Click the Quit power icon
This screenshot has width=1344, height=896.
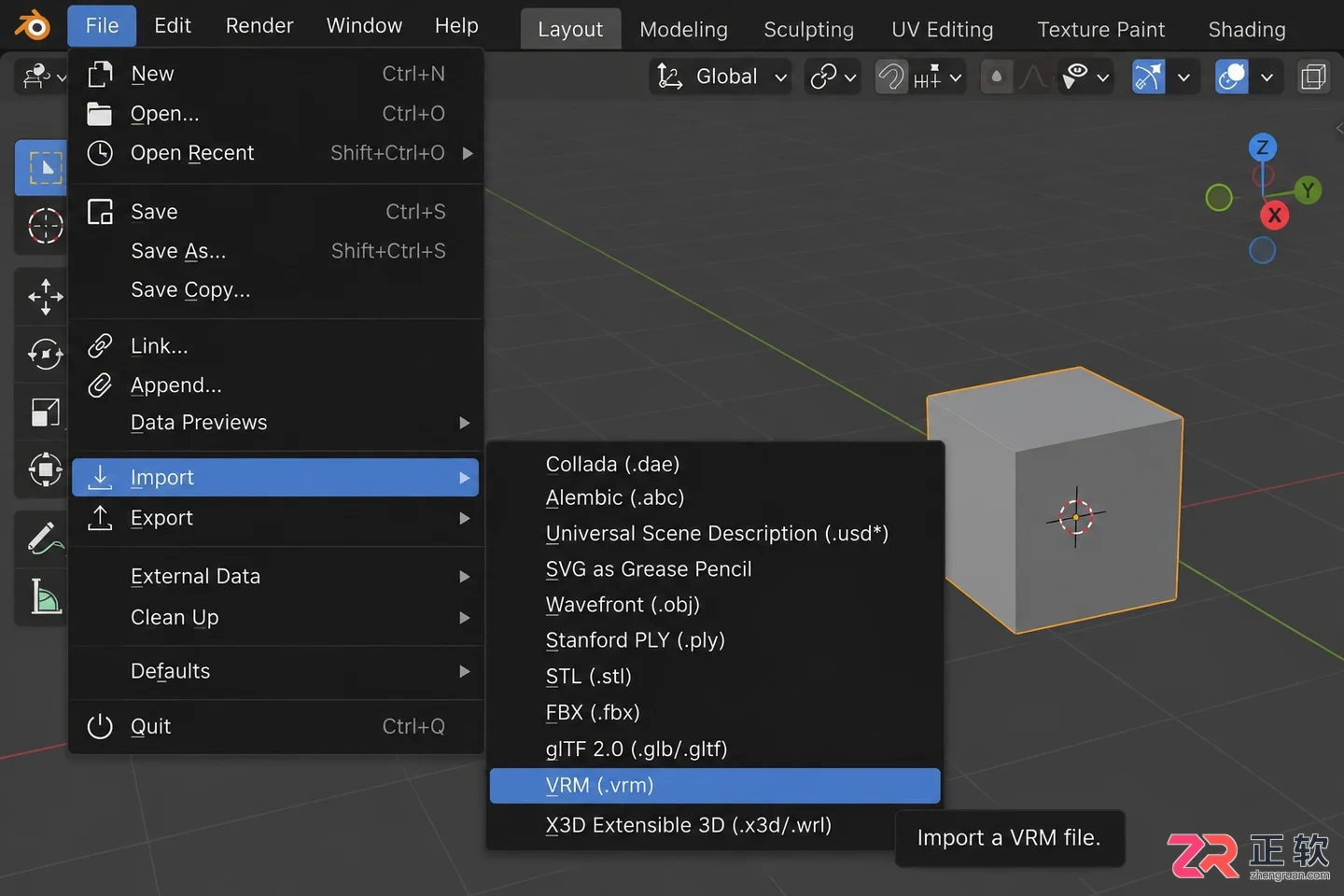click(x=100, y=726)
